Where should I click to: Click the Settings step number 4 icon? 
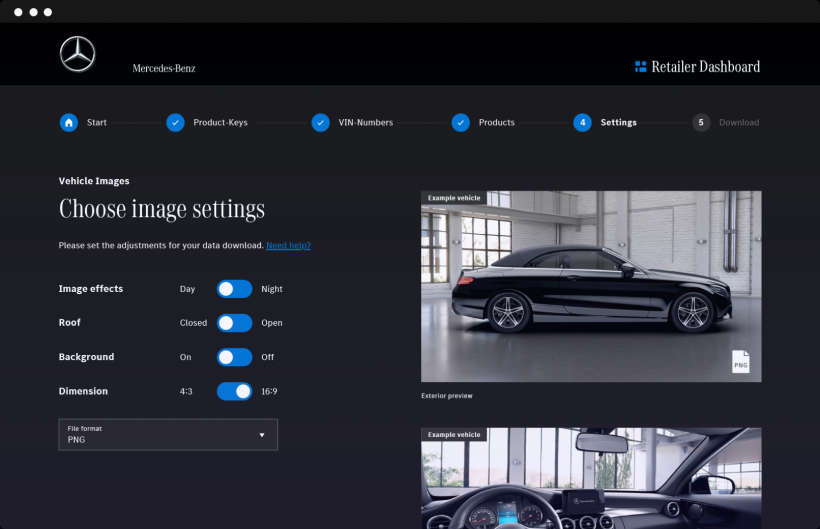(583, 122)
